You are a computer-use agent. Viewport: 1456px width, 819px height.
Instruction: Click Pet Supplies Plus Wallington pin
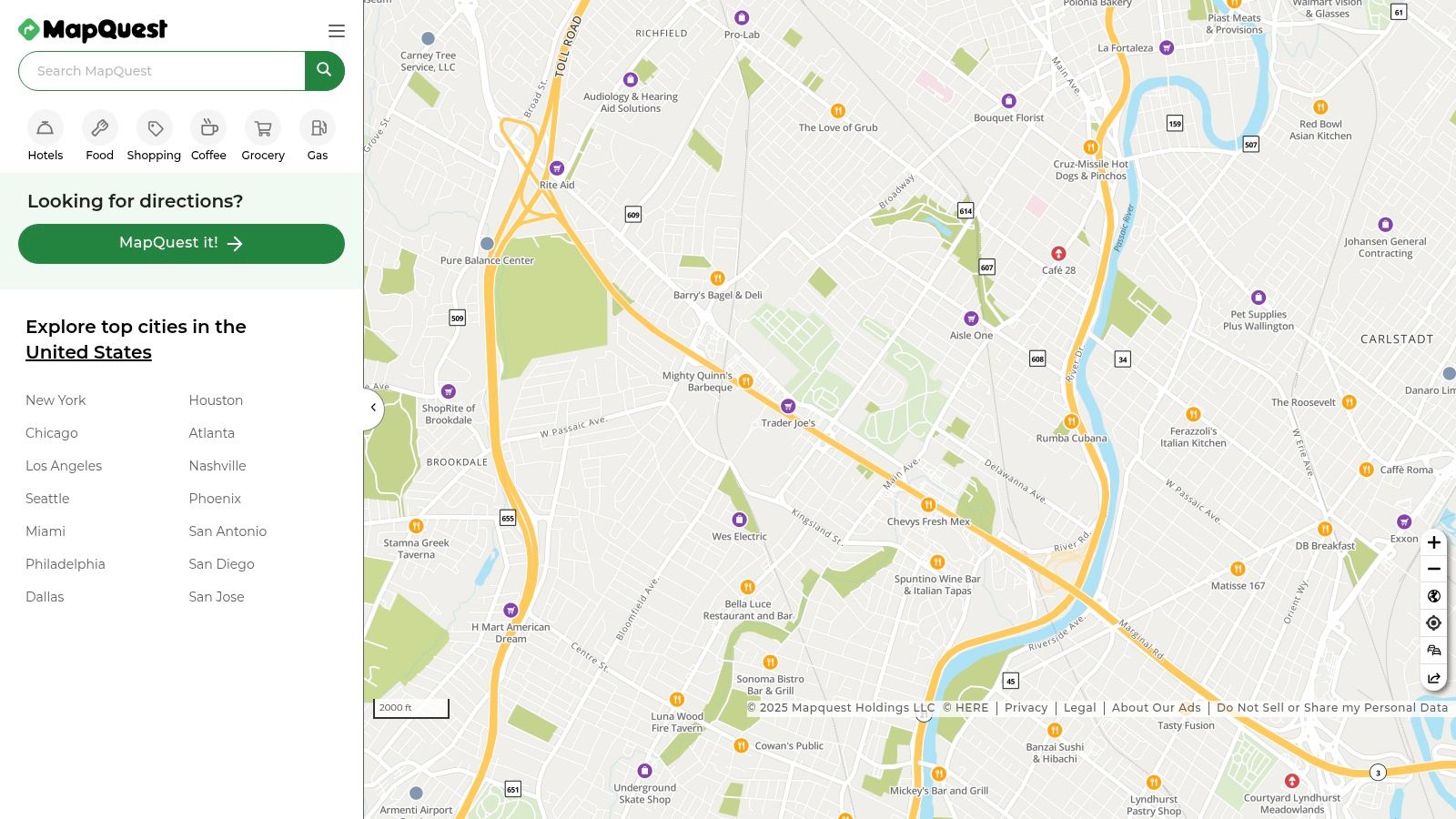(x=1259, y=298)
